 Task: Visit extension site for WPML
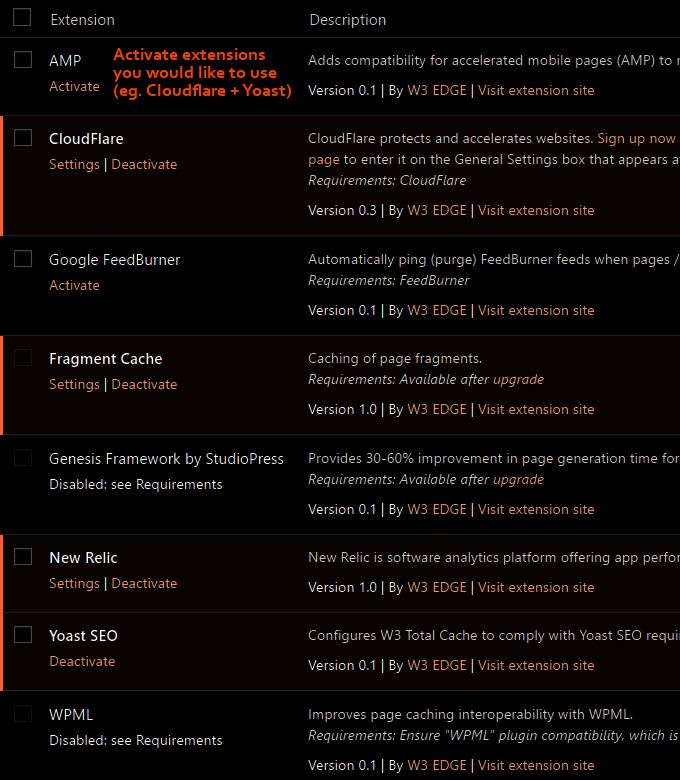(536, 766)
